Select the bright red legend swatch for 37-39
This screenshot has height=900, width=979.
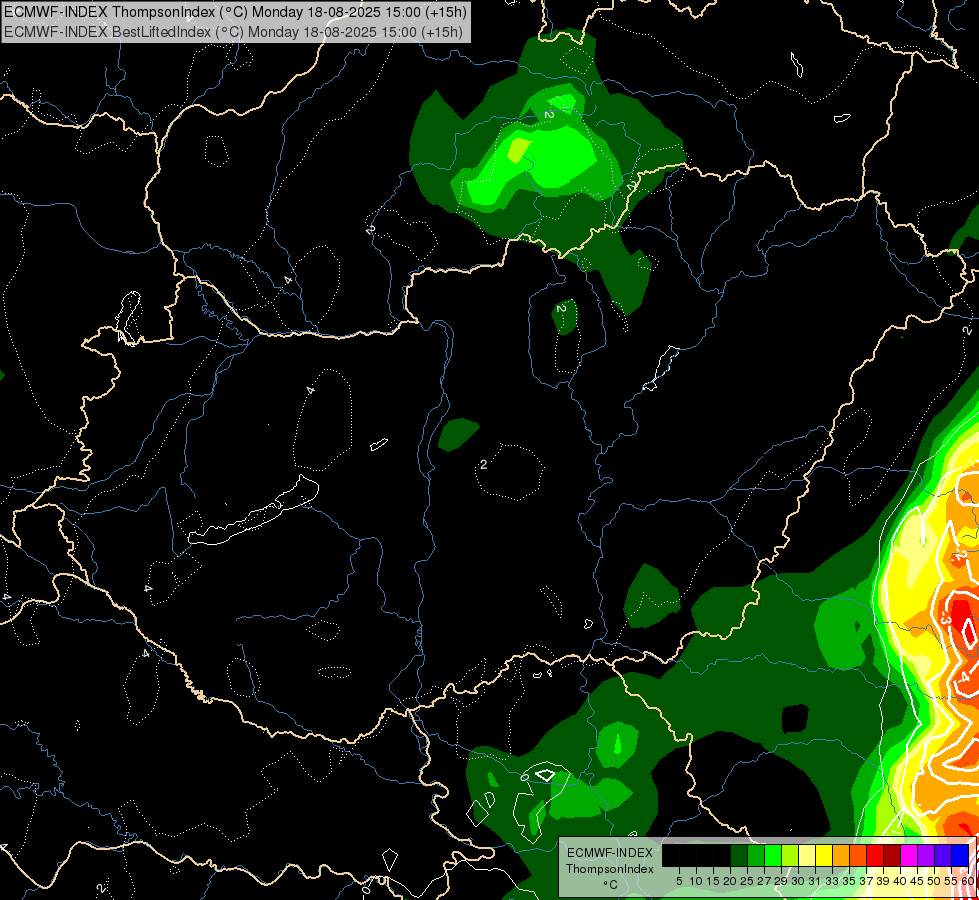point(875,855)
